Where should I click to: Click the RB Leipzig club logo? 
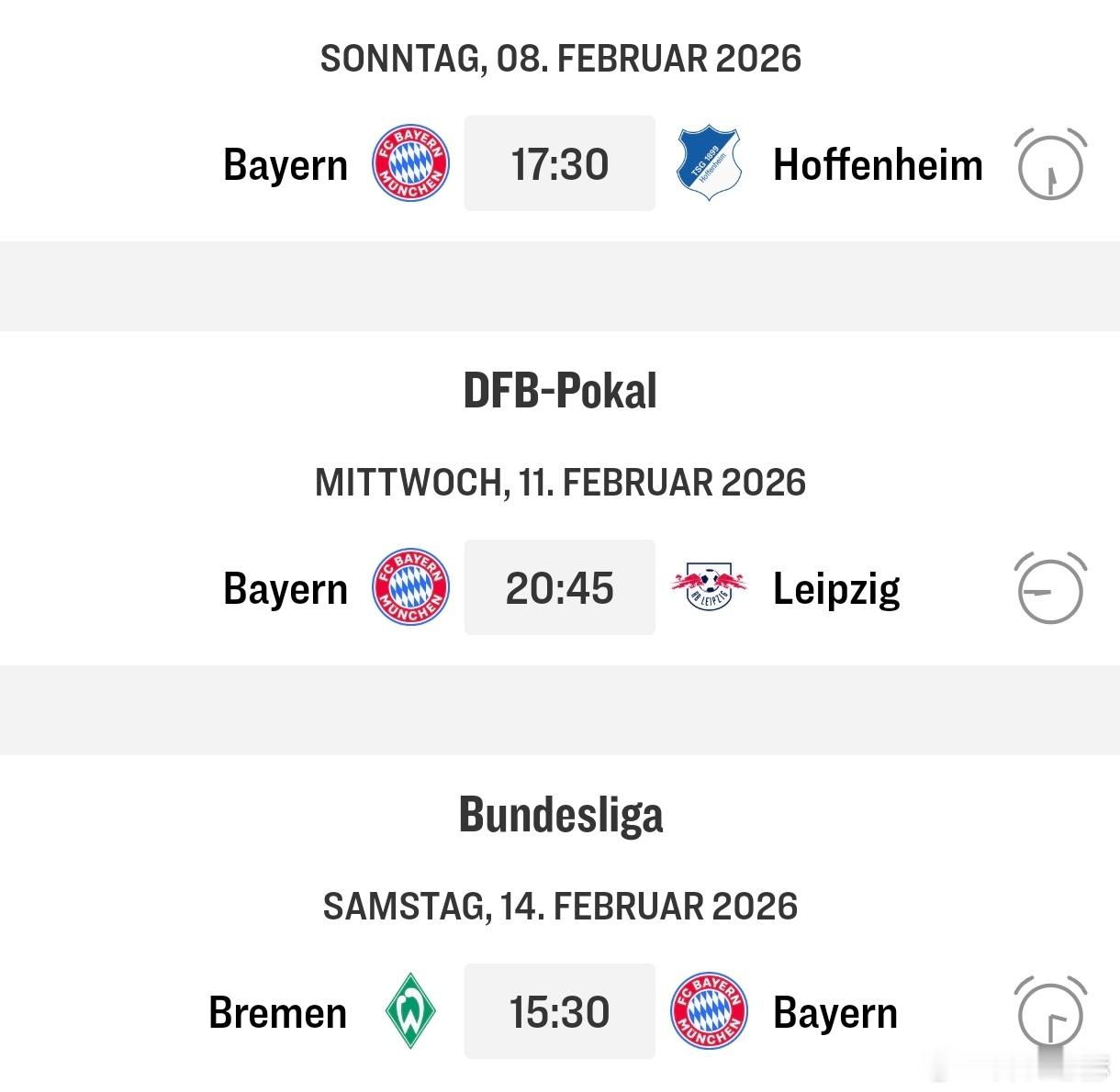click(x=708, y=588)
